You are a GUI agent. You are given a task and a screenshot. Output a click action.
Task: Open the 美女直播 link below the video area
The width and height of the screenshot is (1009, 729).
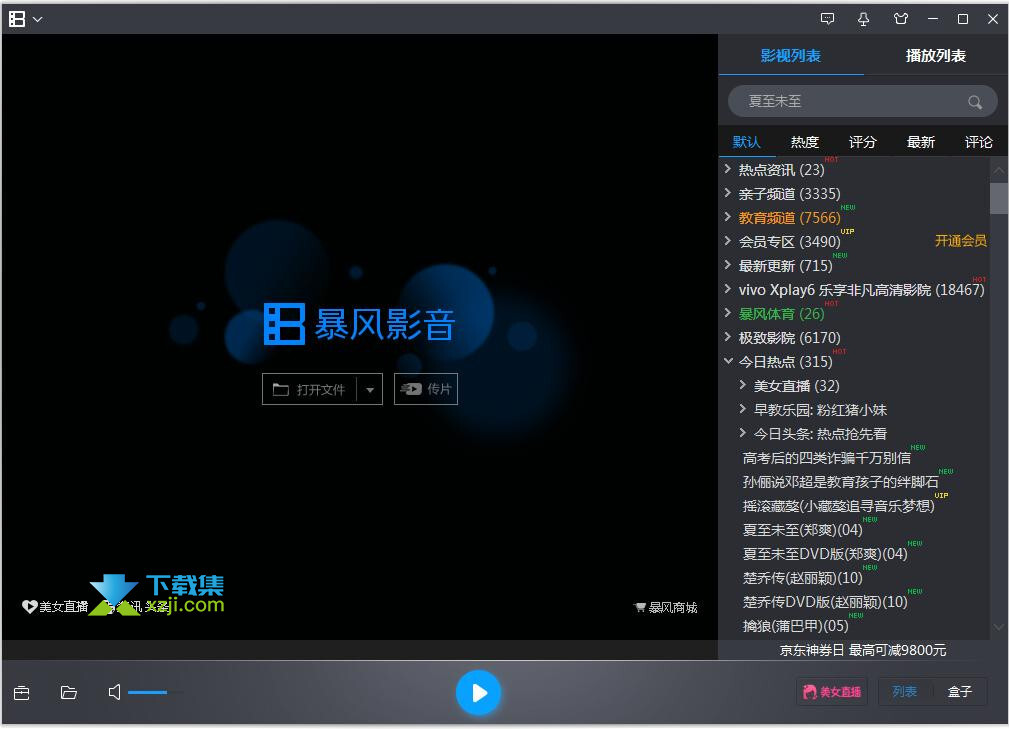point(55,607)
